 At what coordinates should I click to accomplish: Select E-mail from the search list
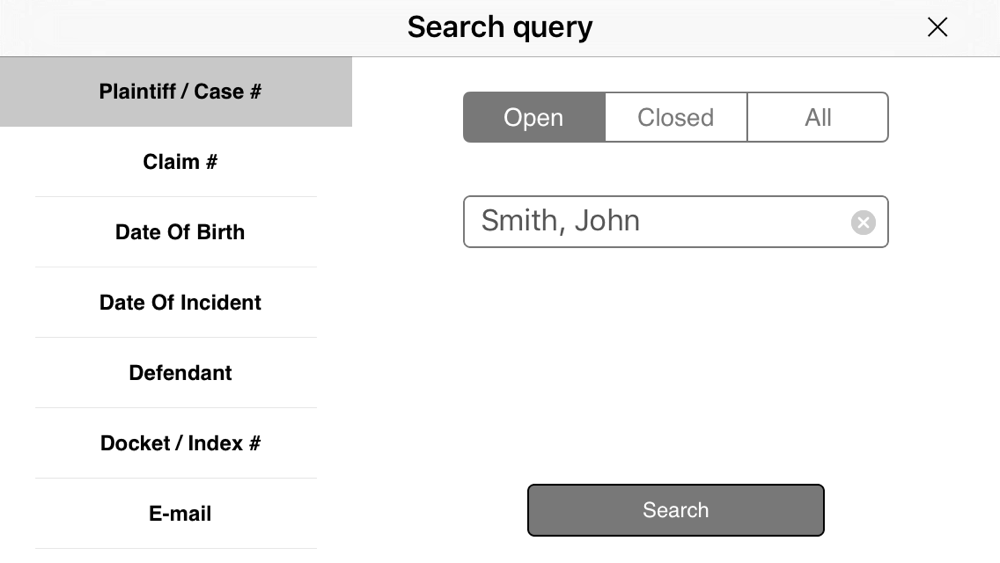tap(176, 514)
